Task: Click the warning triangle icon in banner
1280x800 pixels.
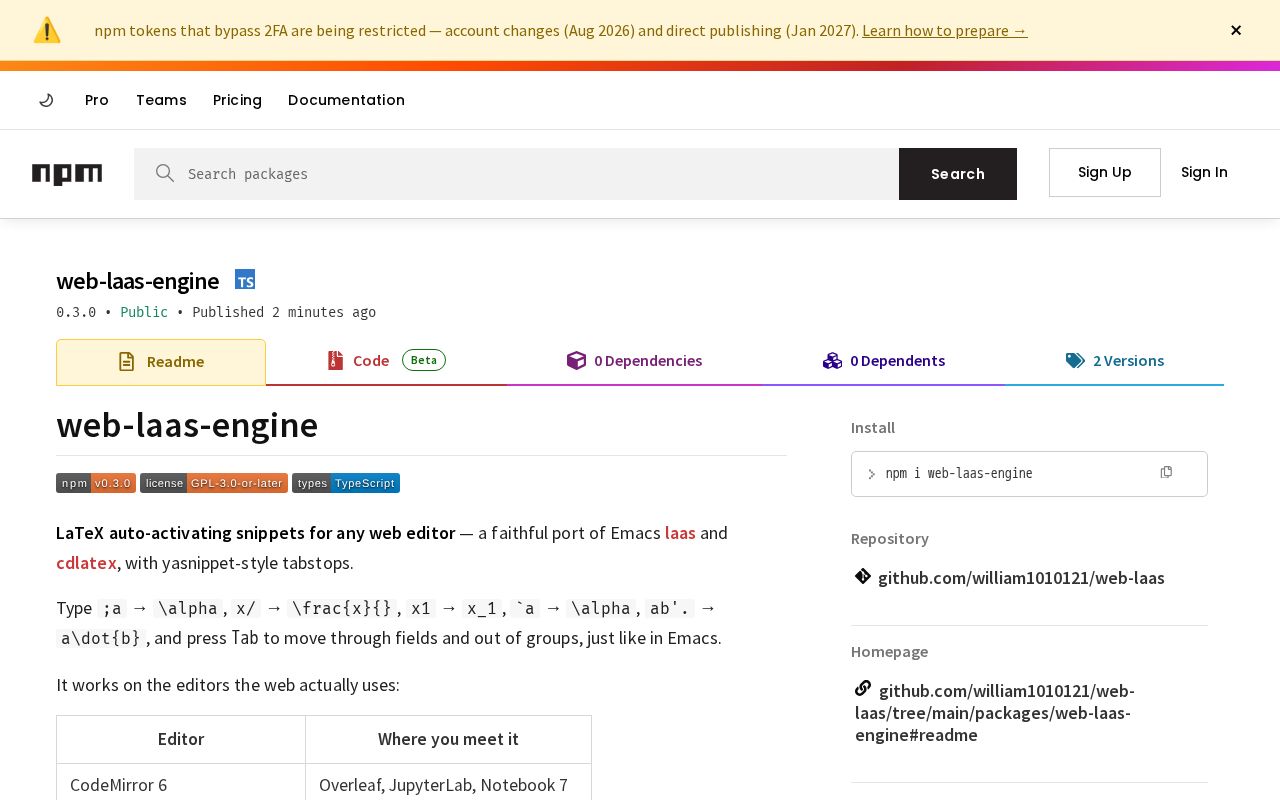Action: pyautogui.click(x=47, y=30)
